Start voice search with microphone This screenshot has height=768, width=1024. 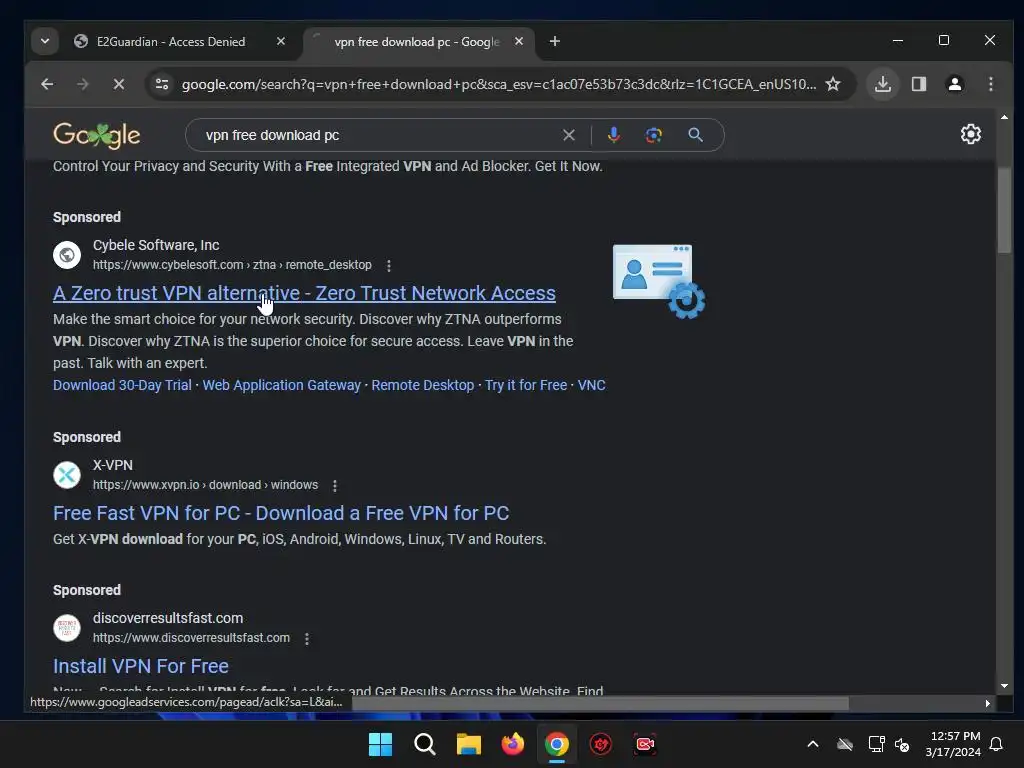[613, 135]
